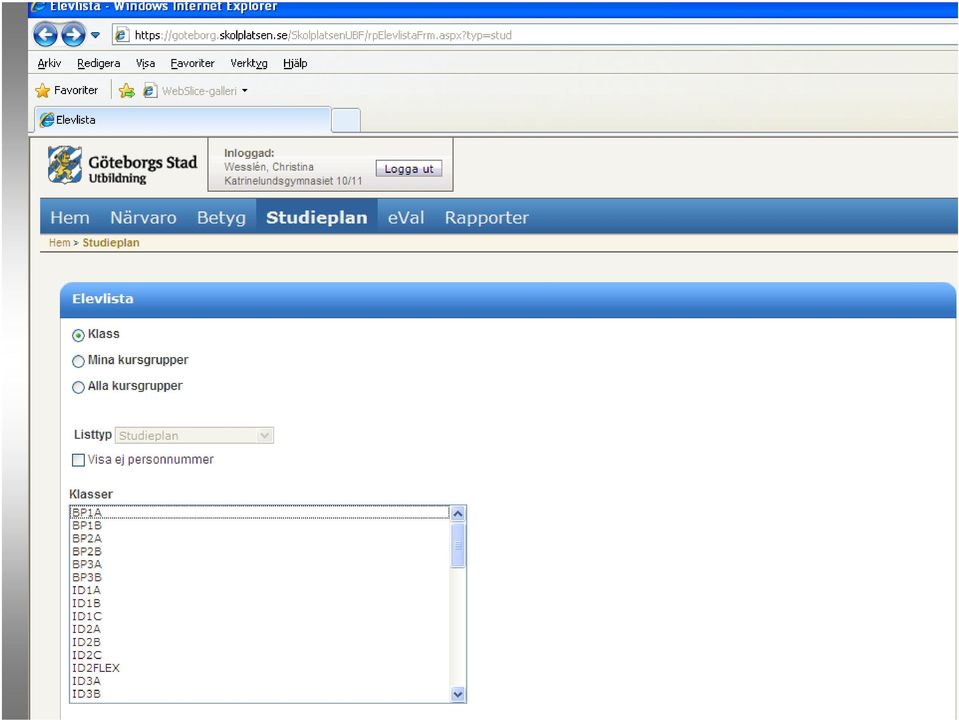The height and width of the screenshot is (720, 959).
Task: Open the Listtyp Studieplan dropdown
Action: click(x=194, y=436)
